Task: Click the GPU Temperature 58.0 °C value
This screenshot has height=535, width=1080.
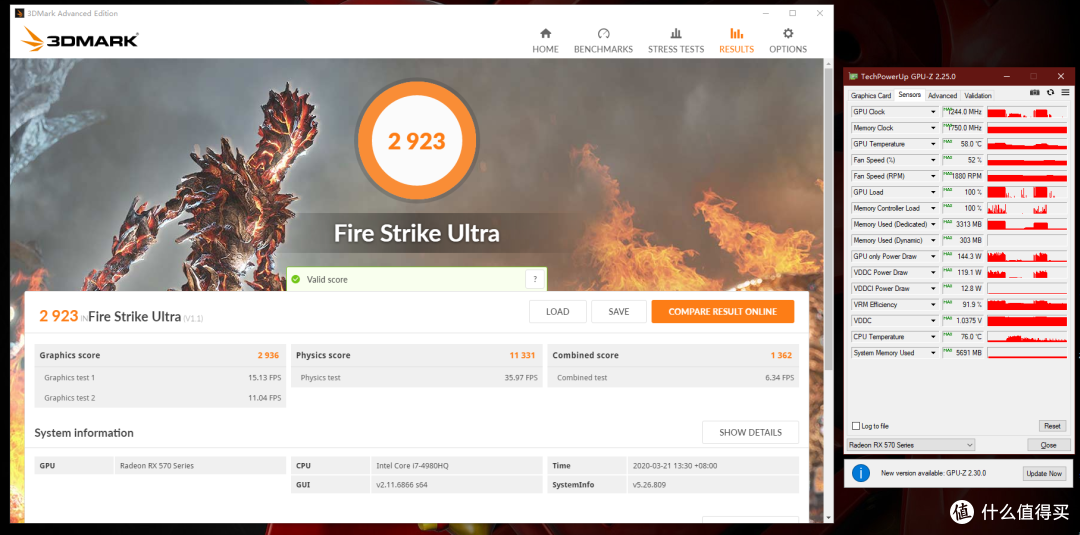Action: [x=963, y=144]
